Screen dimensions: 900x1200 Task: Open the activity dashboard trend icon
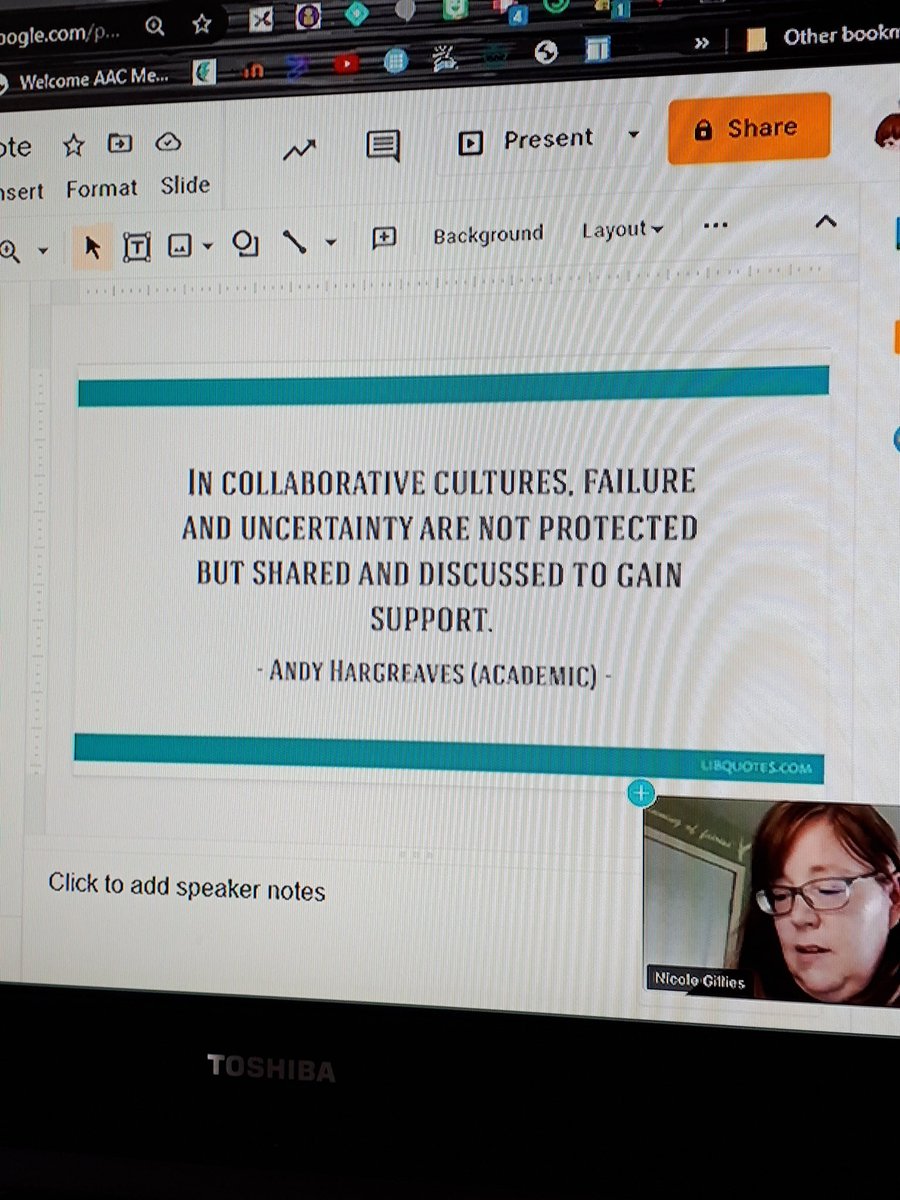click(299, 150)
